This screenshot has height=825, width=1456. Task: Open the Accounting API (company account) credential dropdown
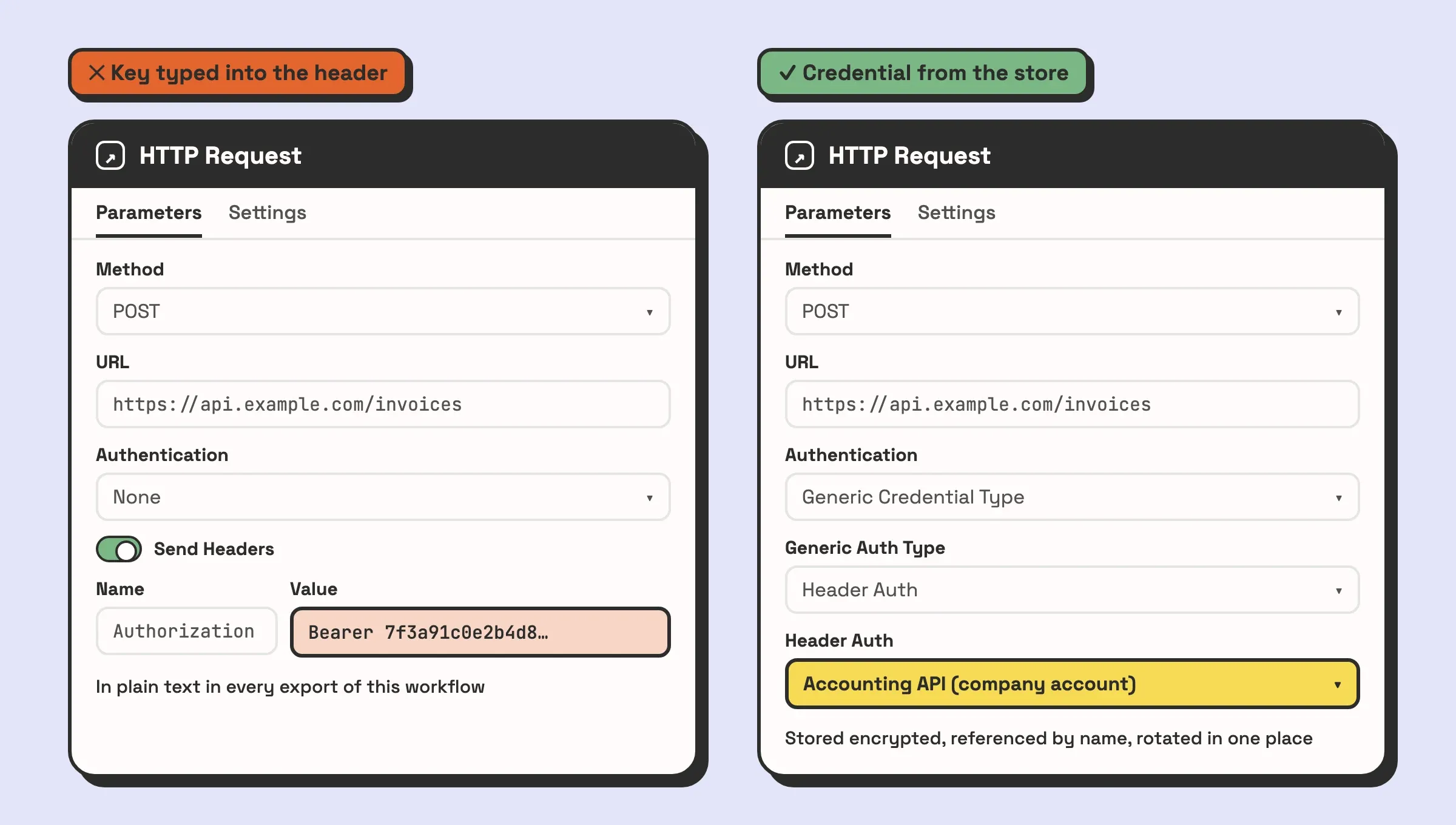1073,684
